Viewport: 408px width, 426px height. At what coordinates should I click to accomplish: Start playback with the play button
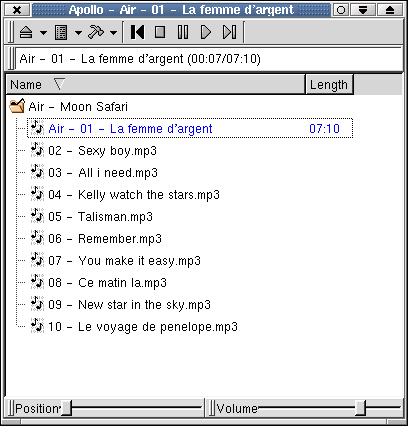[x=206, y=32]
